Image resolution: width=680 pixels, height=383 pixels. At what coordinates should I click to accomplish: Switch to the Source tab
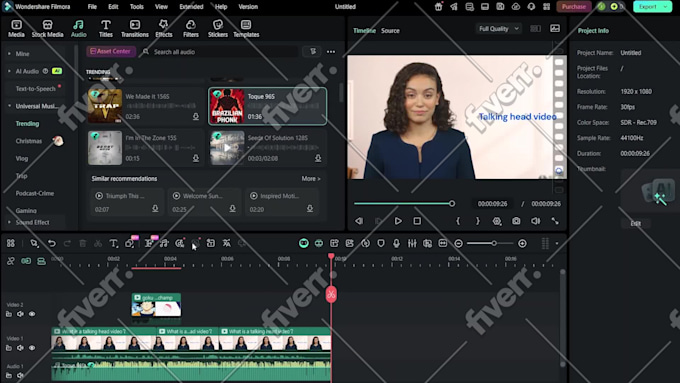390,31
